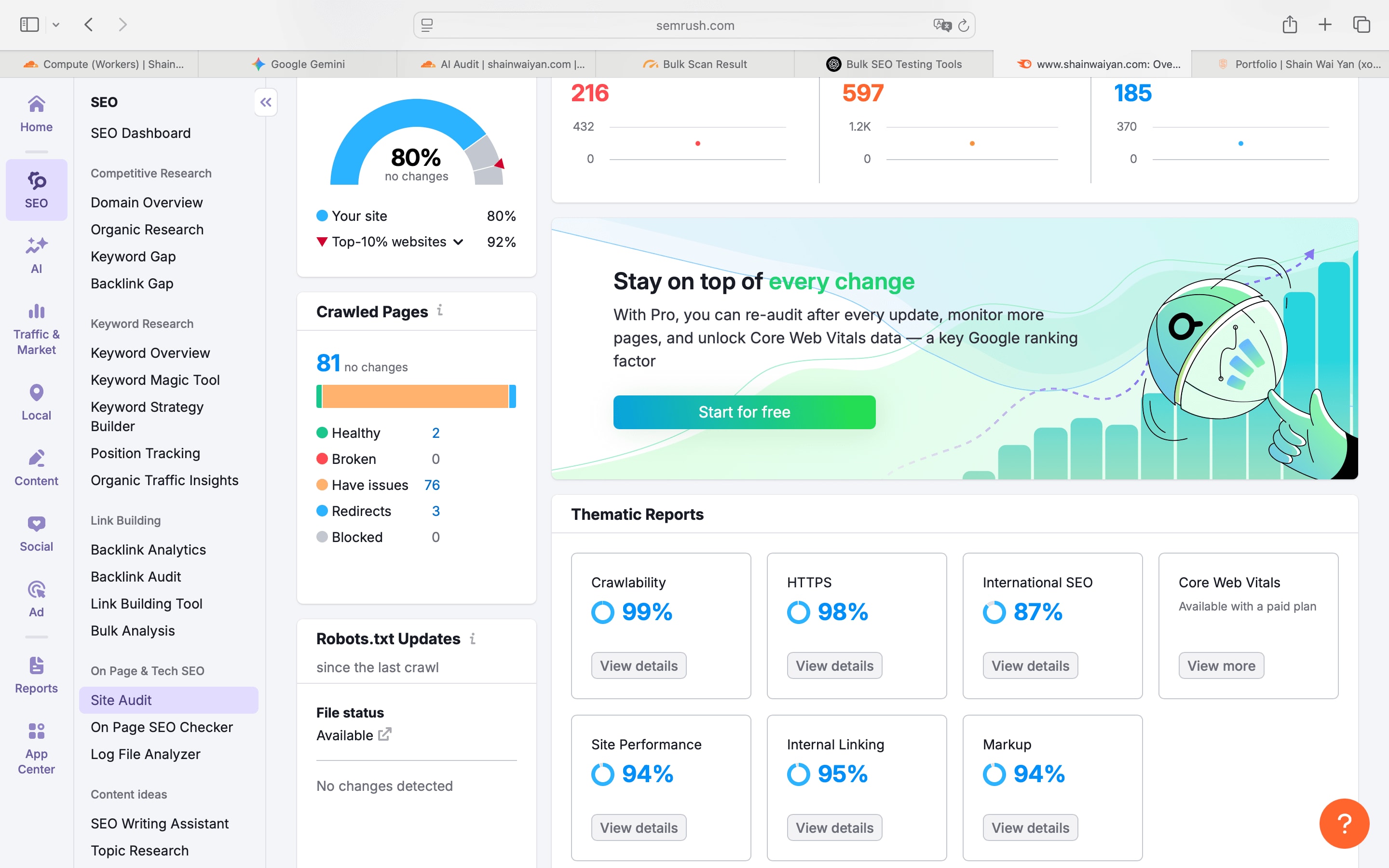Click View more on Core Web Vitals

1221,665
